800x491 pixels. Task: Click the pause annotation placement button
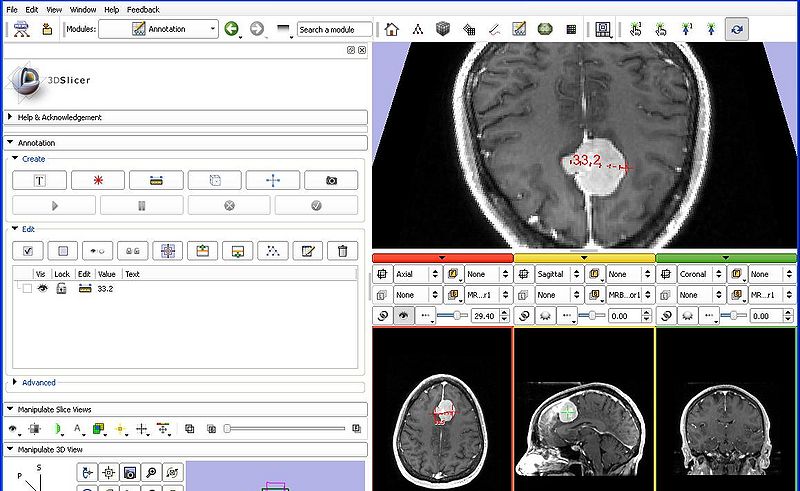click(x=142, y=206)
